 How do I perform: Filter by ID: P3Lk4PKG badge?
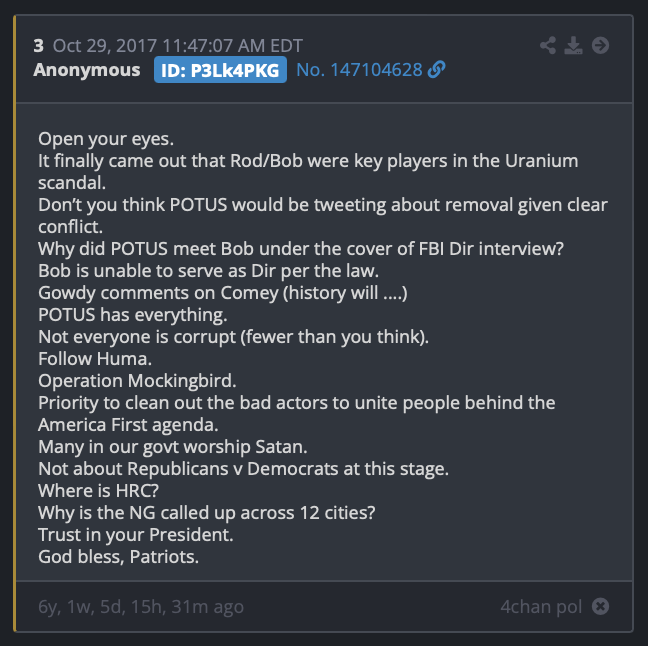220,70
